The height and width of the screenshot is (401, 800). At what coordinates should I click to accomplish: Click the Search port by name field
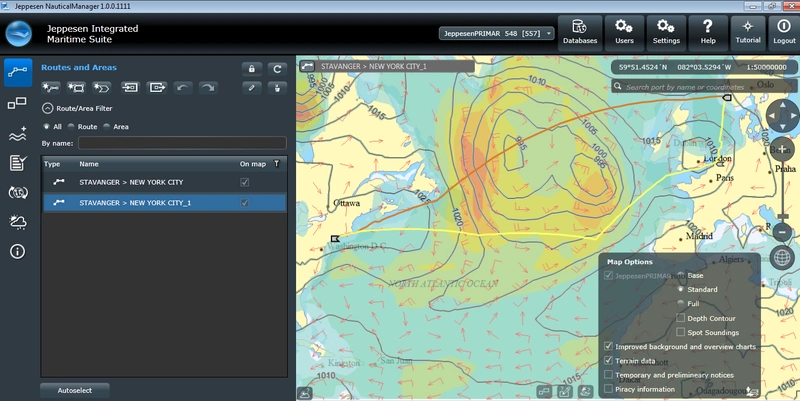point(703,87)
